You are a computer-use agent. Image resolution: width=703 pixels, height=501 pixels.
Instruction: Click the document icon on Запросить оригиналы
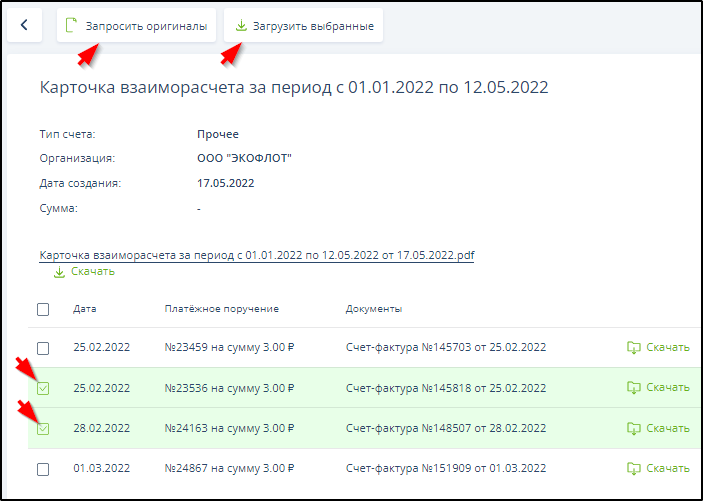(71, 25)
